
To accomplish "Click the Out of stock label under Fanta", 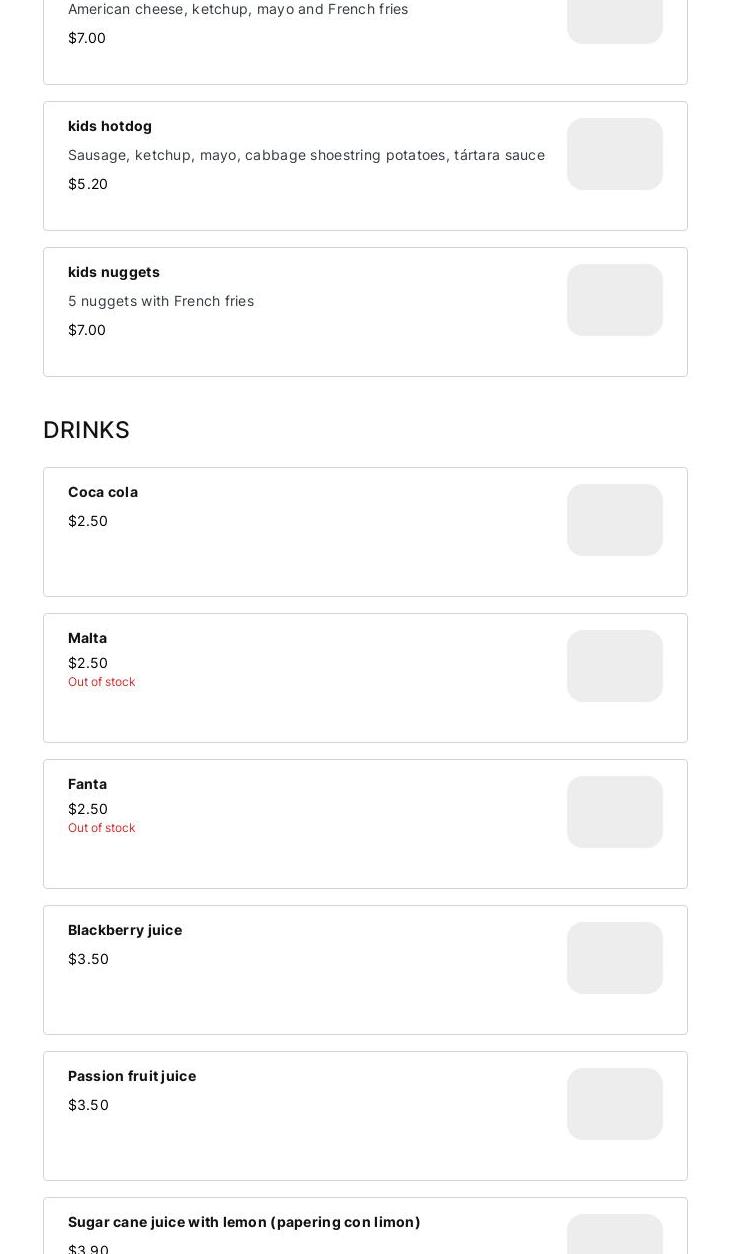I will [x=101, y=828].
